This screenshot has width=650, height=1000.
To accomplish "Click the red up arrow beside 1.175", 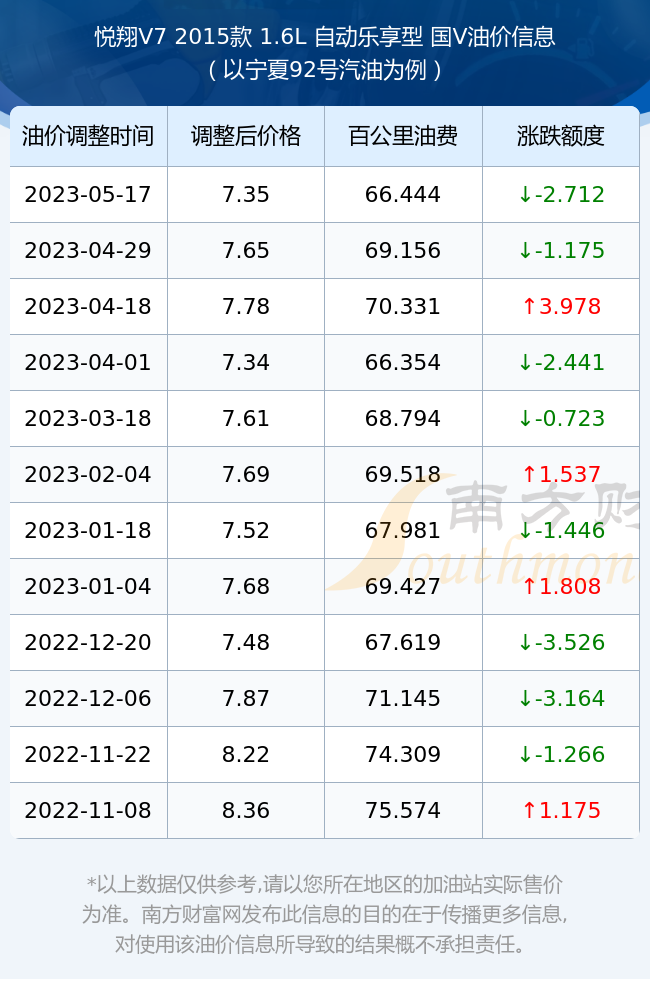I will click(529, 811).
